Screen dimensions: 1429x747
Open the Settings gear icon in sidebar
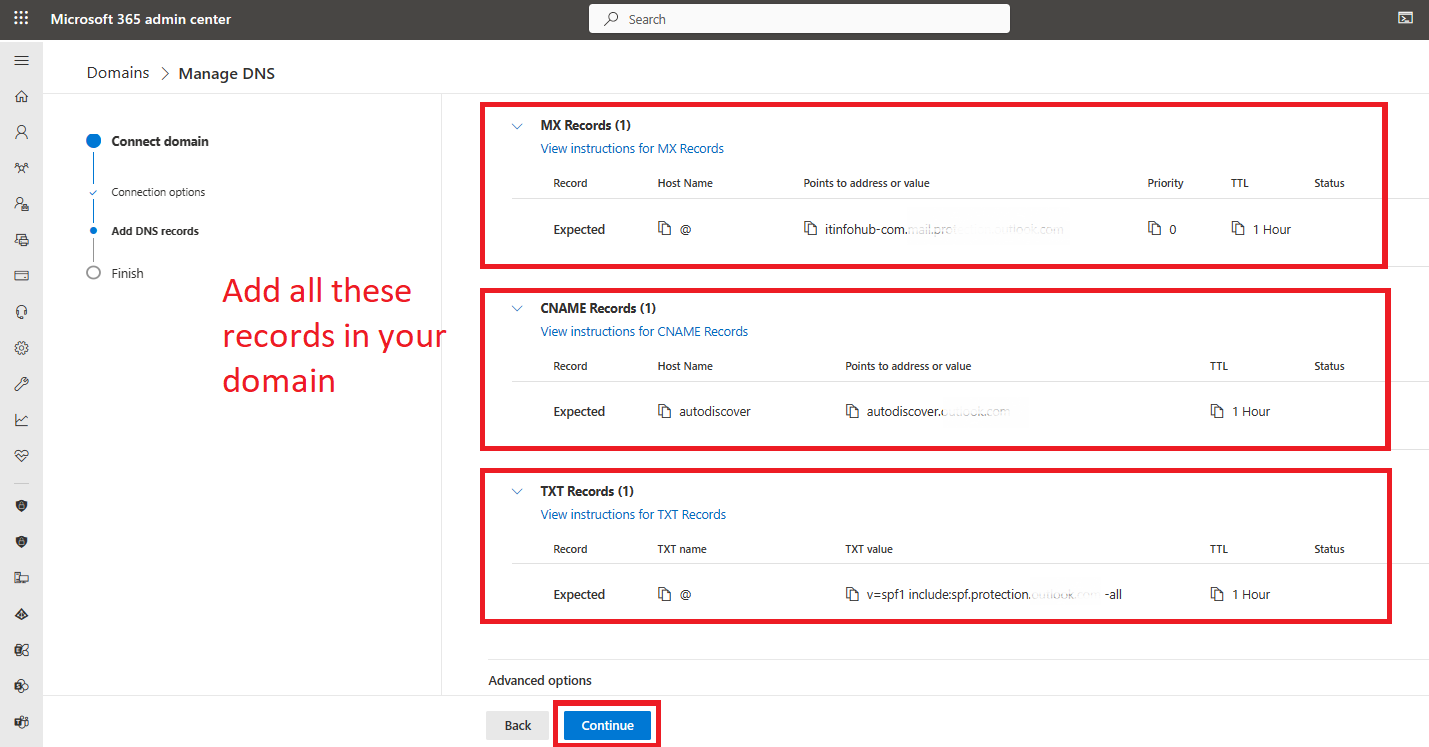pyautogui.click(x=21, y=348)
